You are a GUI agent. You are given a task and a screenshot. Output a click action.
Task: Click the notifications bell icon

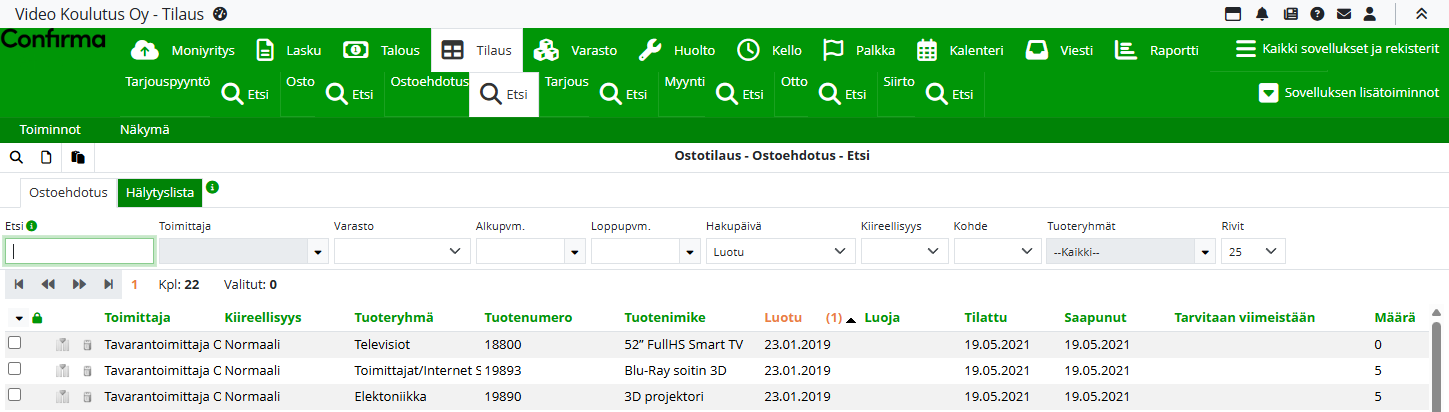point(1262,14)
